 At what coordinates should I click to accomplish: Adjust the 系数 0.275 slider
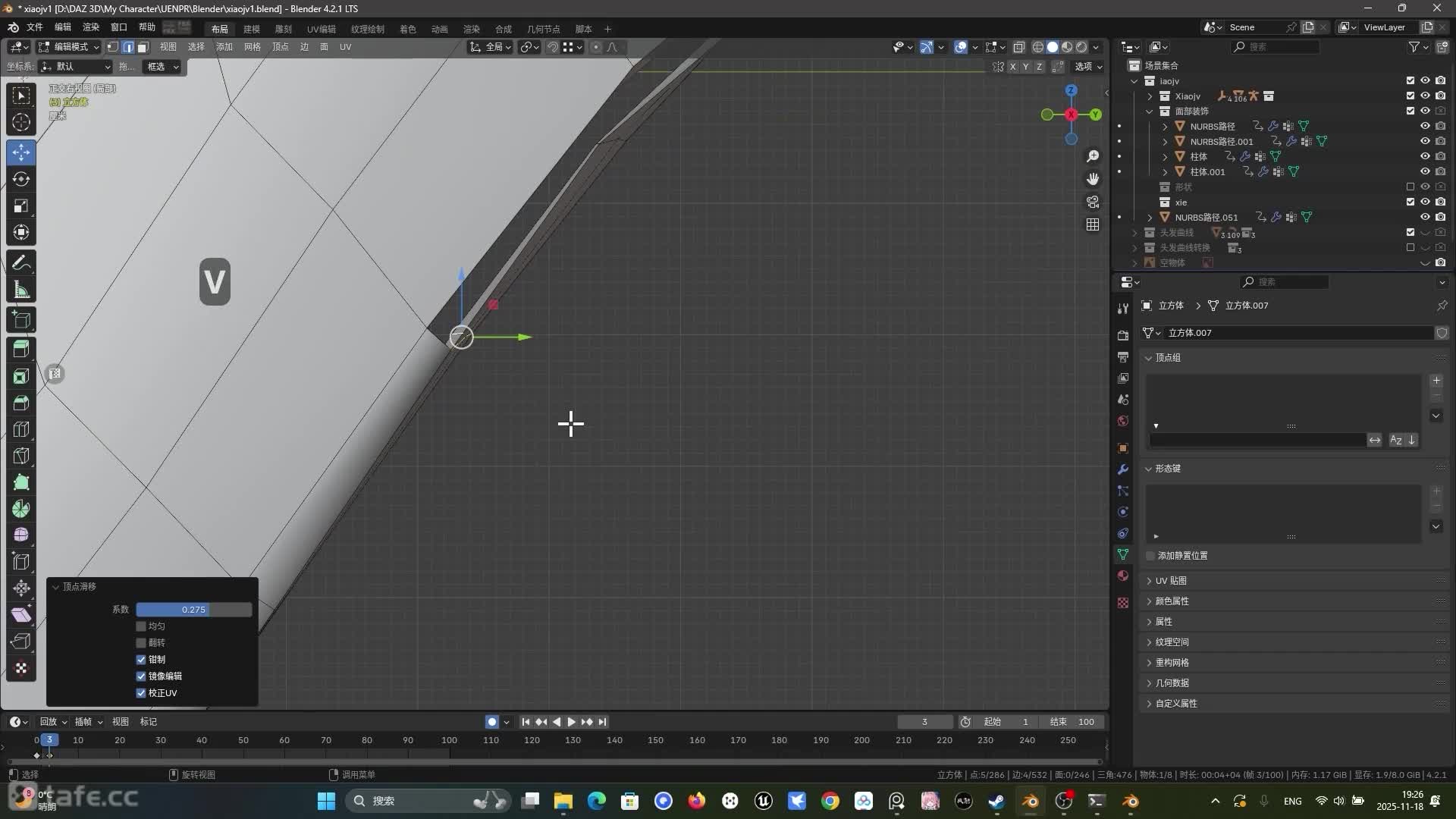coord(193,610)
